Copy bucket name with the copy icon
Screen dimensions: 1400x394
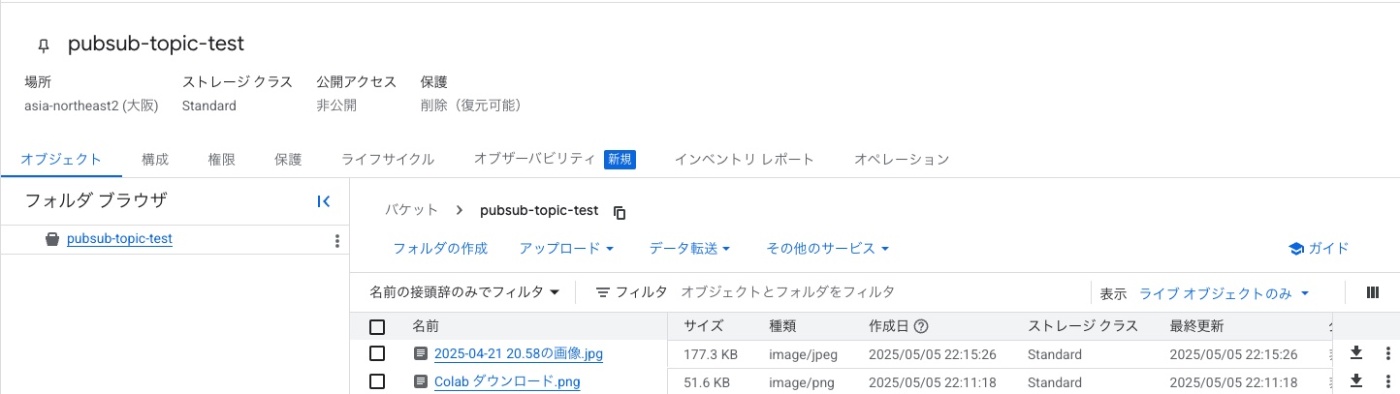point(620,212)
